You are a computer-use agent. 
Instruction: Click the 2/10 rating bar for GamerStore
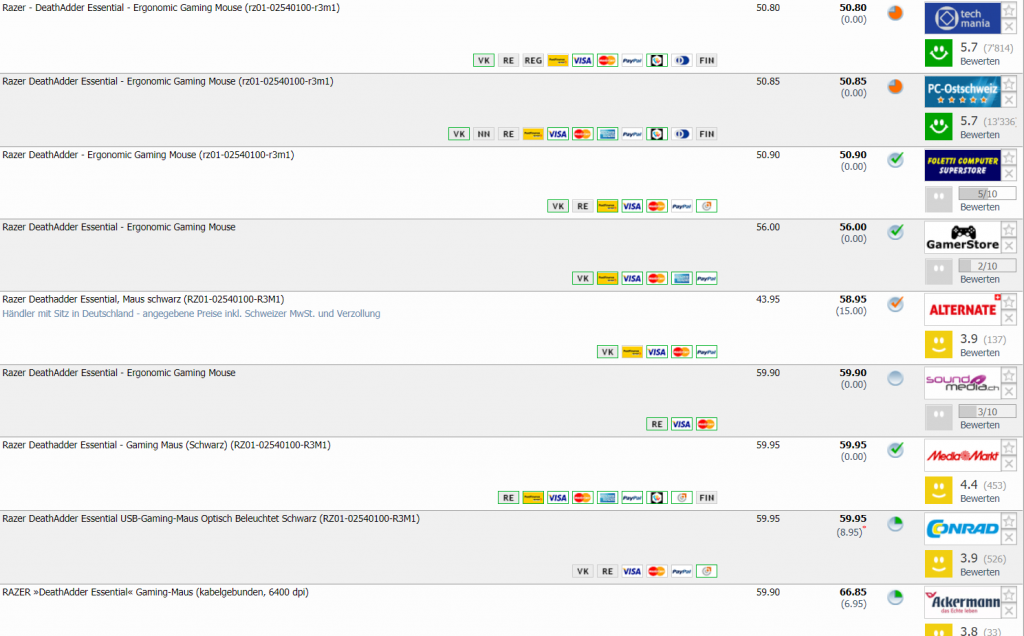tap(987, 266)
